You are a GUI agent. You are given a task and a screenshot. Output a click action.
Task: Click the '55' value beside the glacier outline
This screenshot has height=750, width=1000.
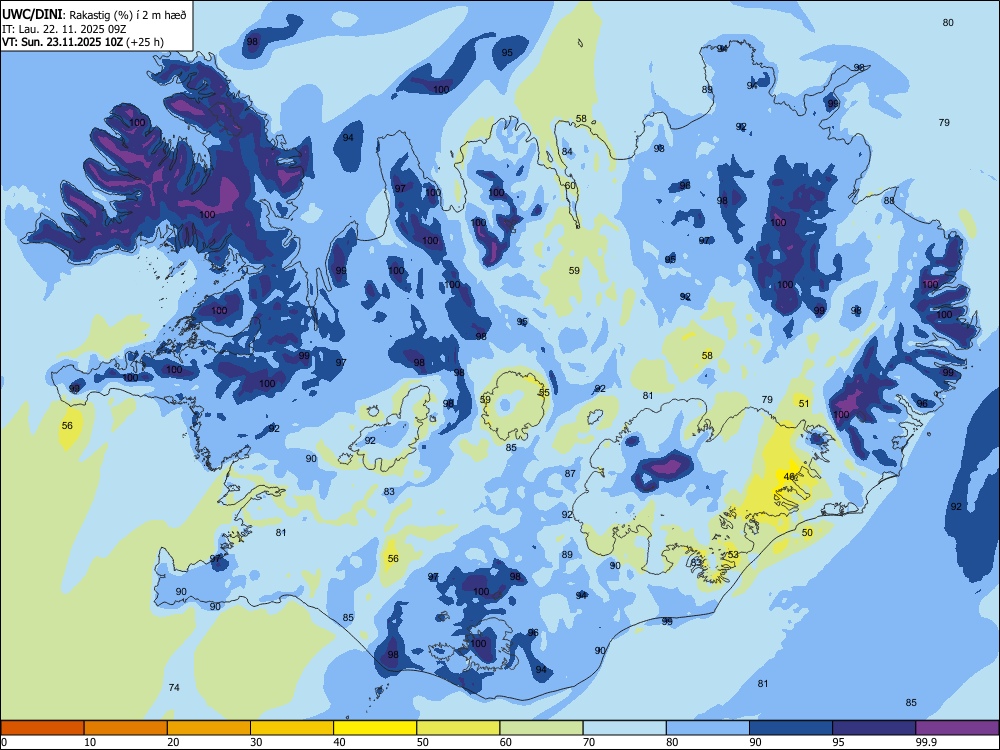click(544, 392)
